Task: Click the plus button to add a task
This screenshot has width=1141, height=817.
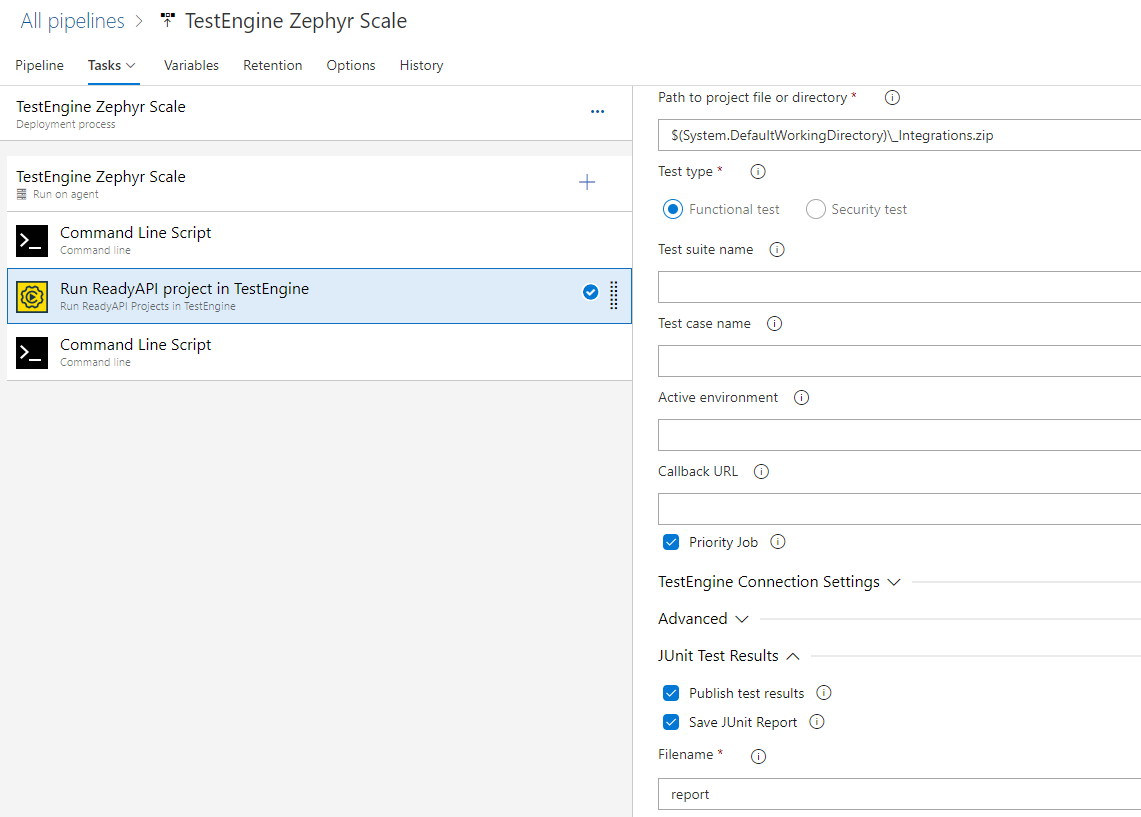Action: 587,183
